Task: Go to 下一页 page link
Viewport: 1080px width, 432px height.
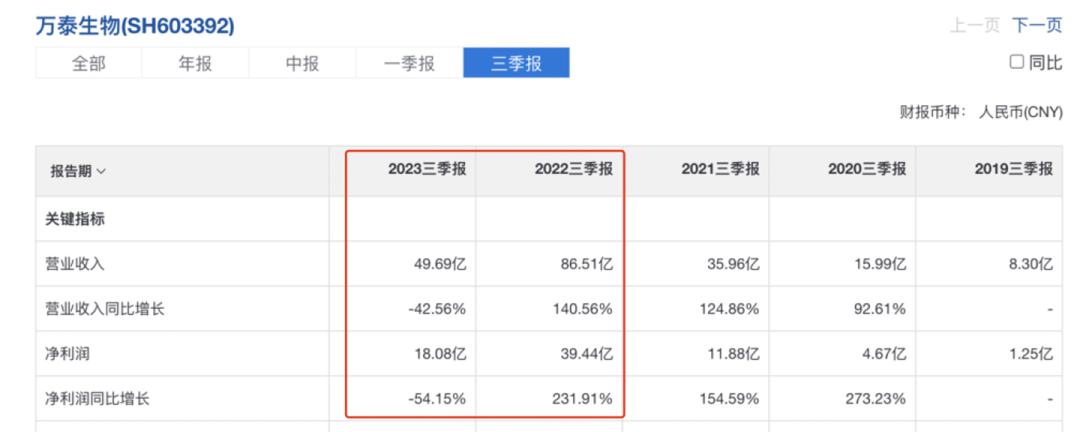Action: point(1037,26)
